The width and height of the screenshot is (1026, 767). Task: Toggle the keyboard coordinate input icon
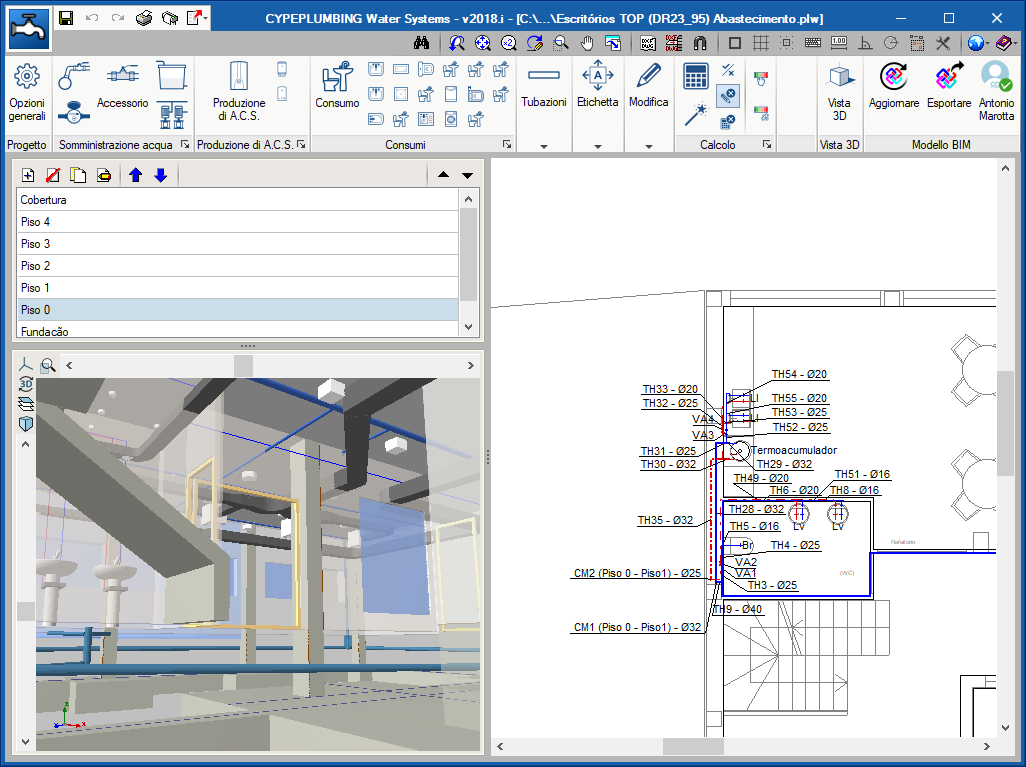(x=813, y=43)
